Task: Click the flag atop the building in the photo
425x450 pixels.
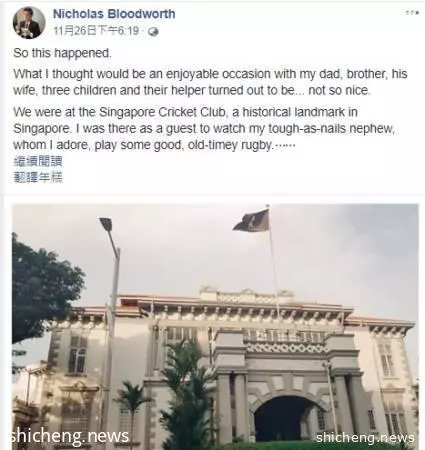Action: 251,220
